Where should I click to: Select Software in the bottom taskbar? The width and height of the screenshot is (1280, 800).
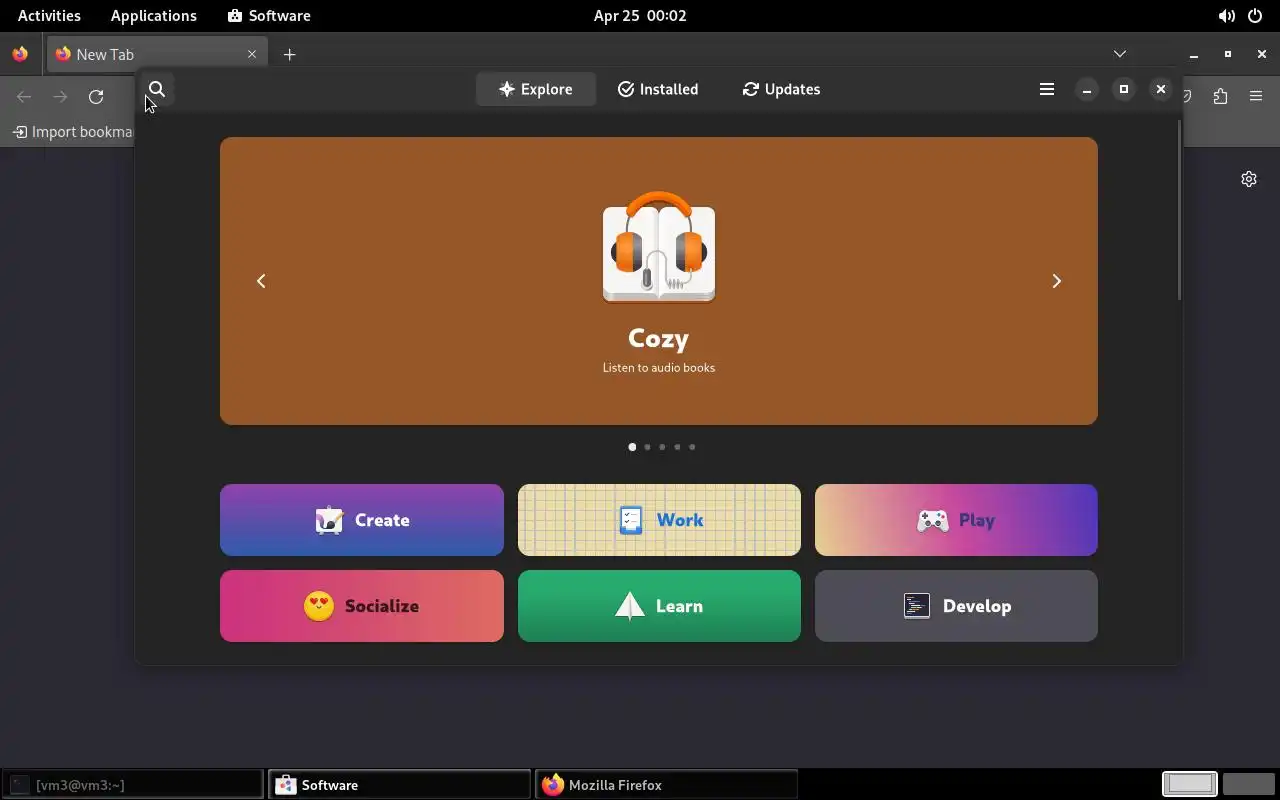click(x=399, y=785)
